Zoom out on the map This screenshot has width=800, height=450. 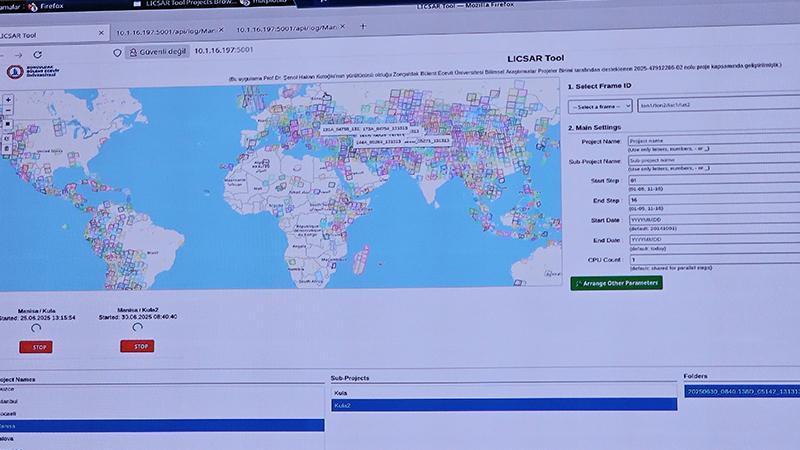pos(8,111)
